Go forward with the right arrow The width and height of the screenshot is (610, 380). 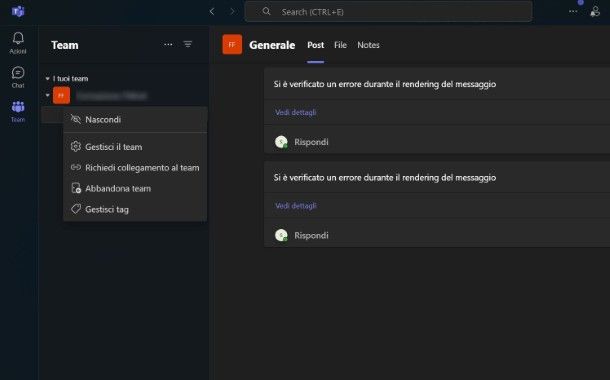[232, 12]
